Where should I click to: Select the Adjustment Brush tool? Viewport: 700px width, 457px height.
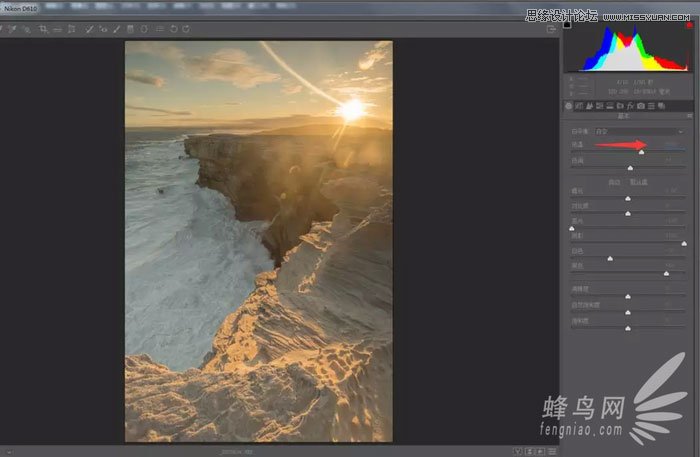point(117,30)
